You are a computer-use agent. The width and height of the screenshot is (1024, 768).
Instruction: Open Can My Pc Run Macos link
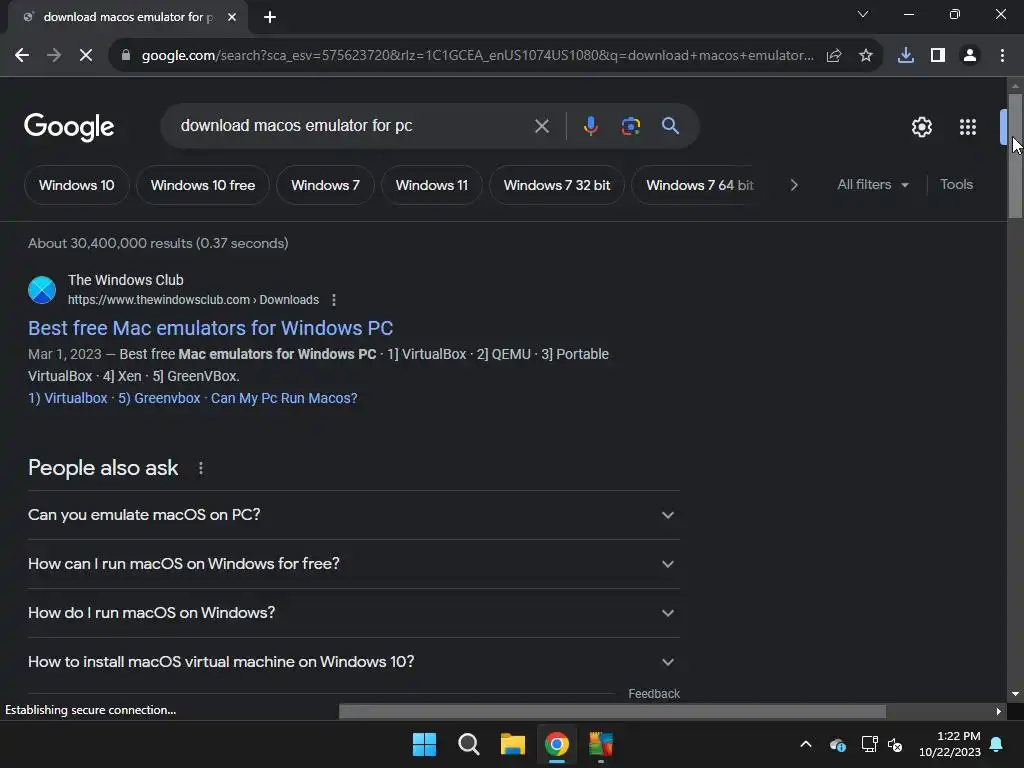284,398
